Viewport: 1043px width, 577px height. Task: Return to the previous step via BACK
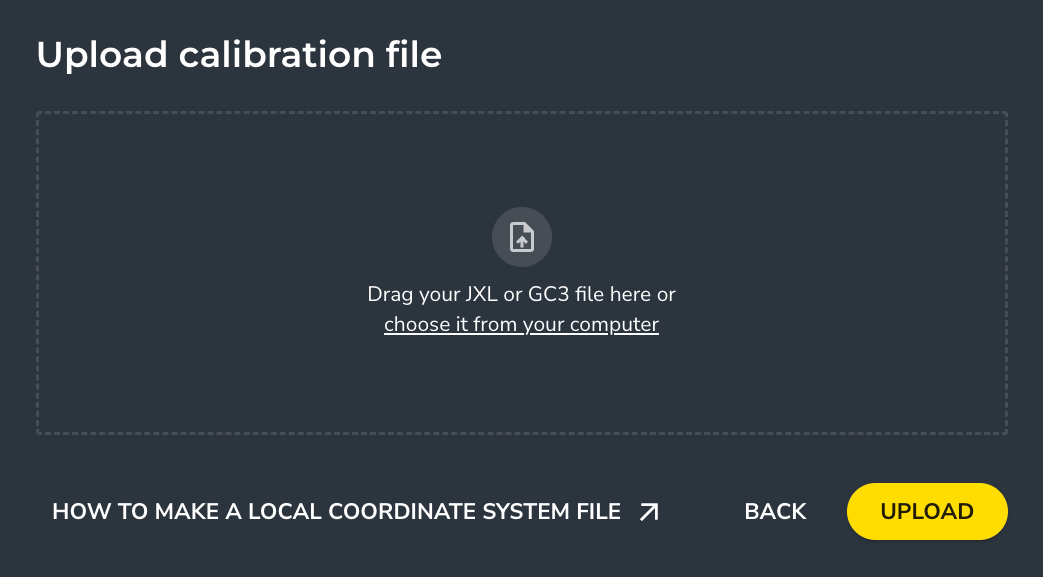click(x=775, y=512)
